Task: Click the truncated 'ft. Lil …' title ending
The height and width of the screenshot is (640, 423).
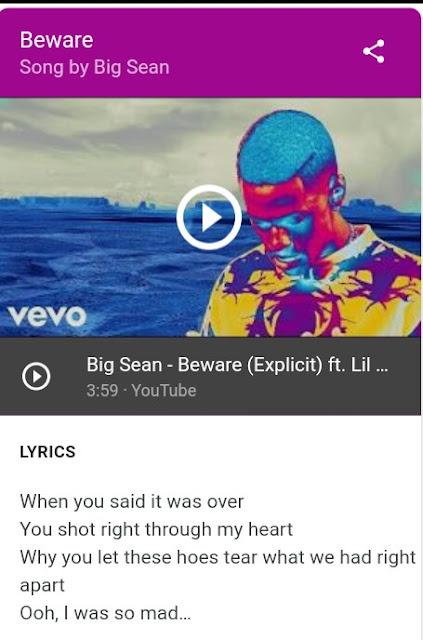Action: click(x=358, y=364)
